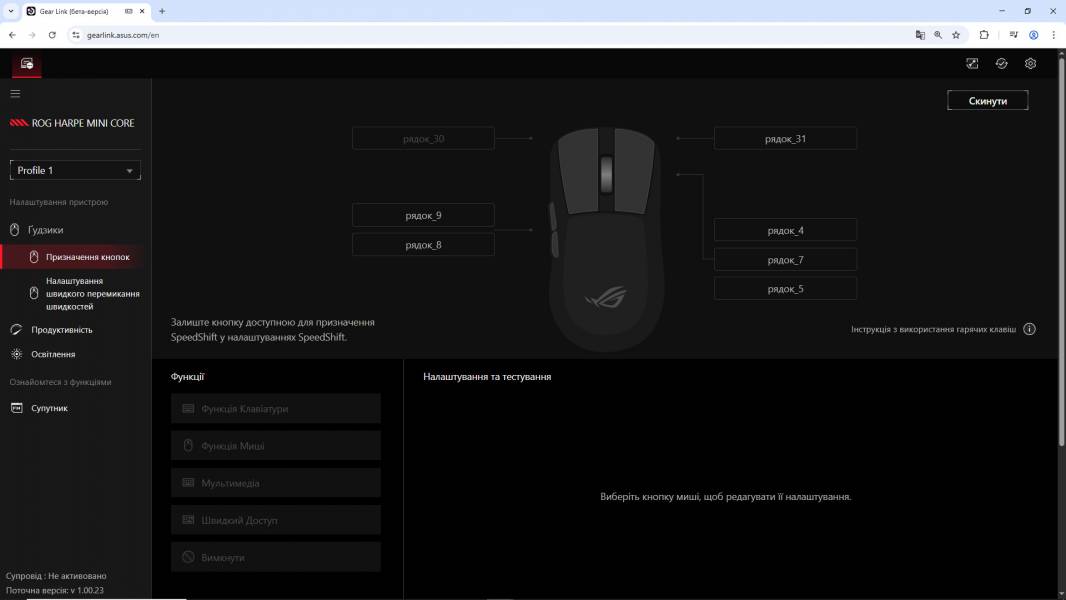Click the display scaling icon in top bar
The image size is (1066, 600).
pyautogui.click(x=971, y=62)
